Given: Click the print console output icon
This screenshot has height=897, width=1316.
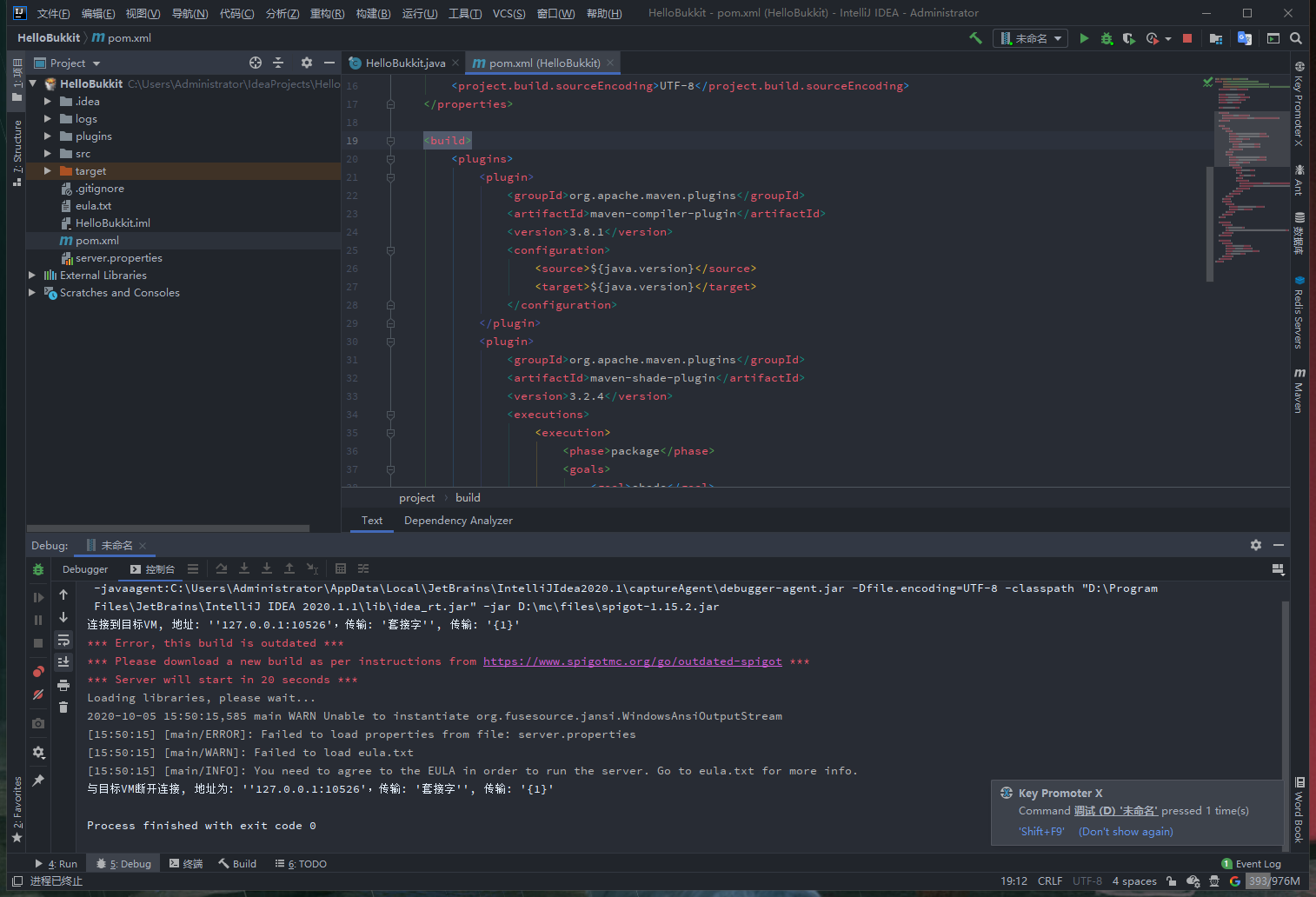Looking at the screenshot, I should [x=63, y=685].
